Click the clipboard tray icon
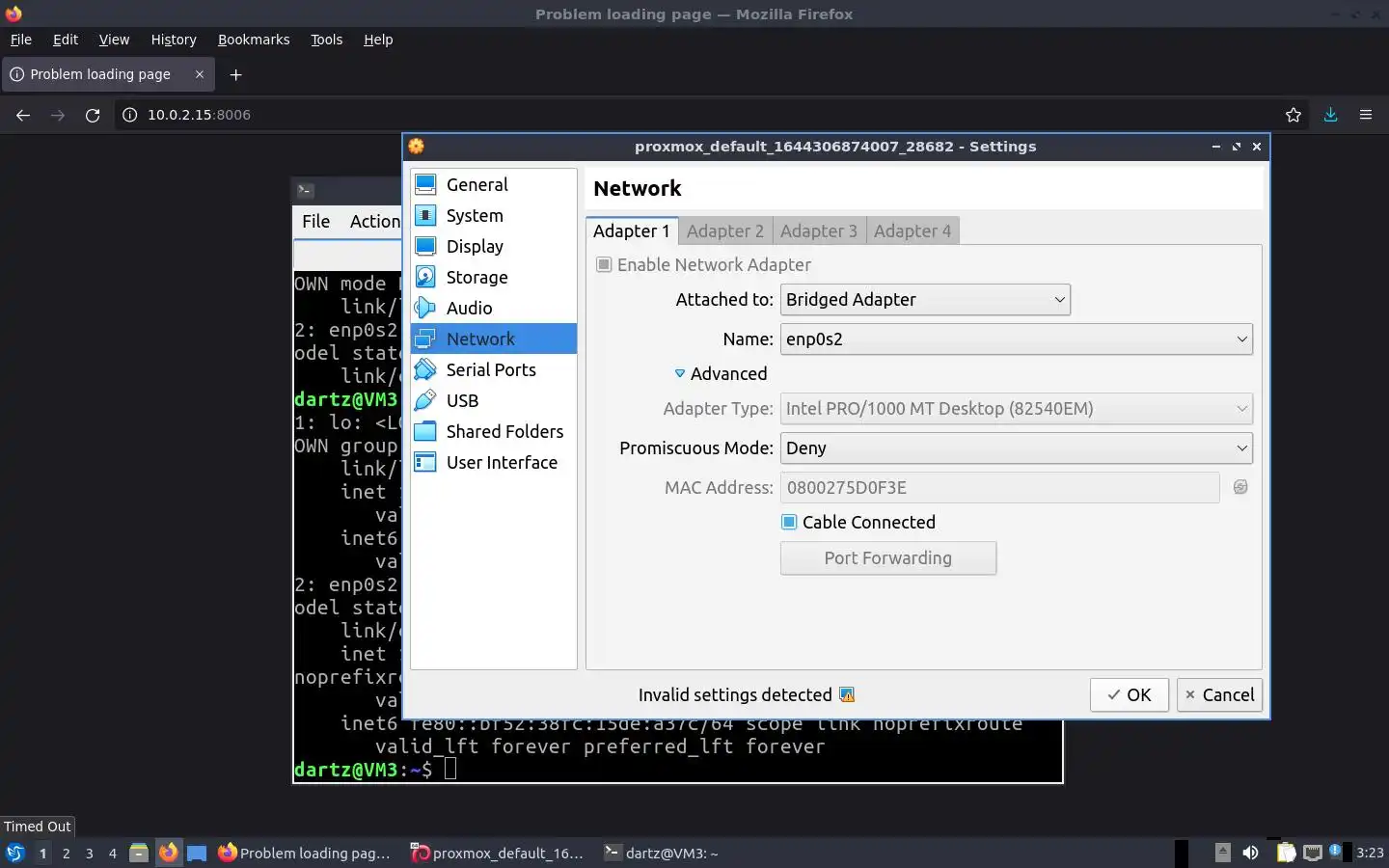Image resolution: width=1389 pixels, height=868 pixels. [1286, 853]
